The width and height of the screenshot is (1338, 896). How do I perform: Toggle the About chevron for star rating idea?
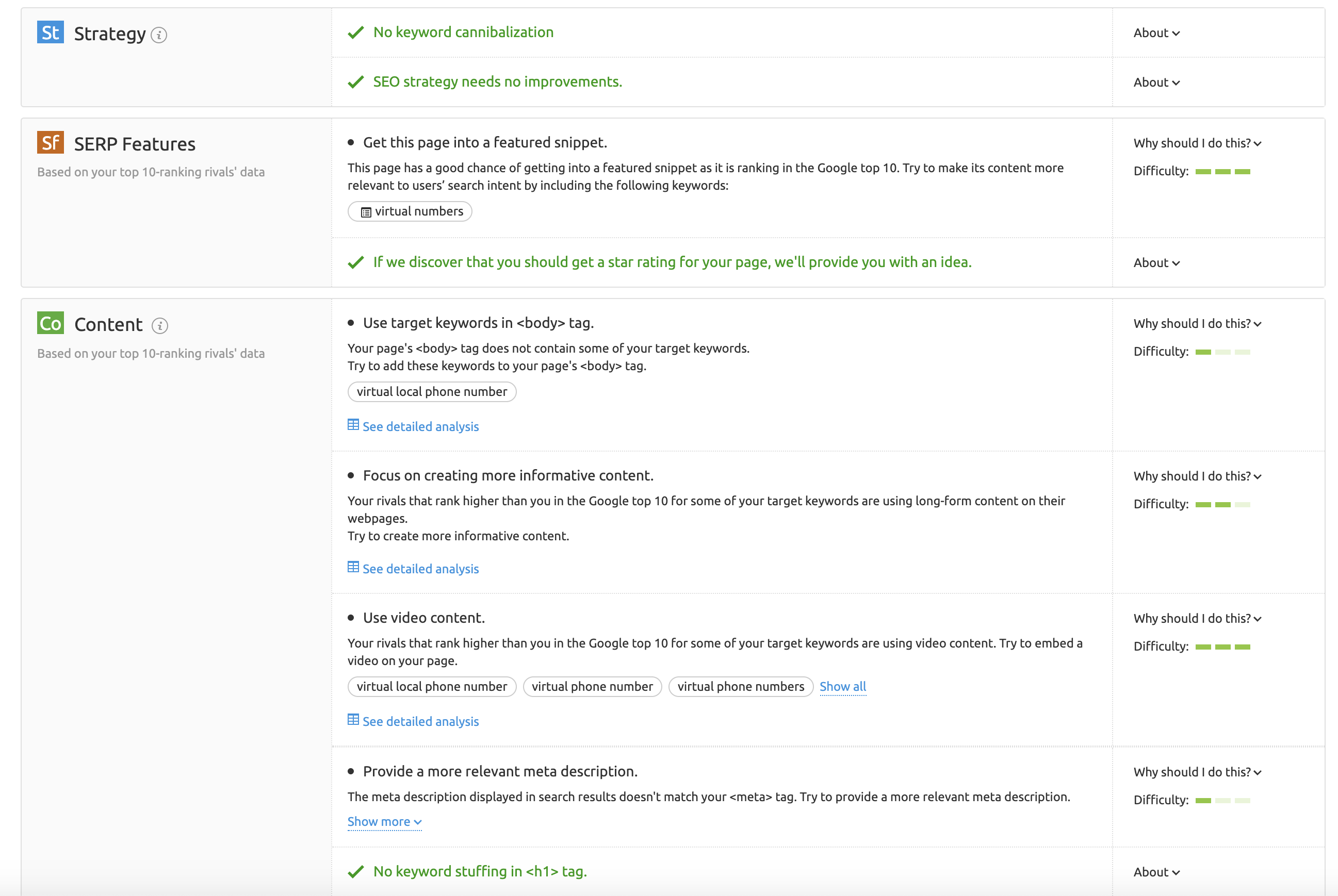point(1155,262)
